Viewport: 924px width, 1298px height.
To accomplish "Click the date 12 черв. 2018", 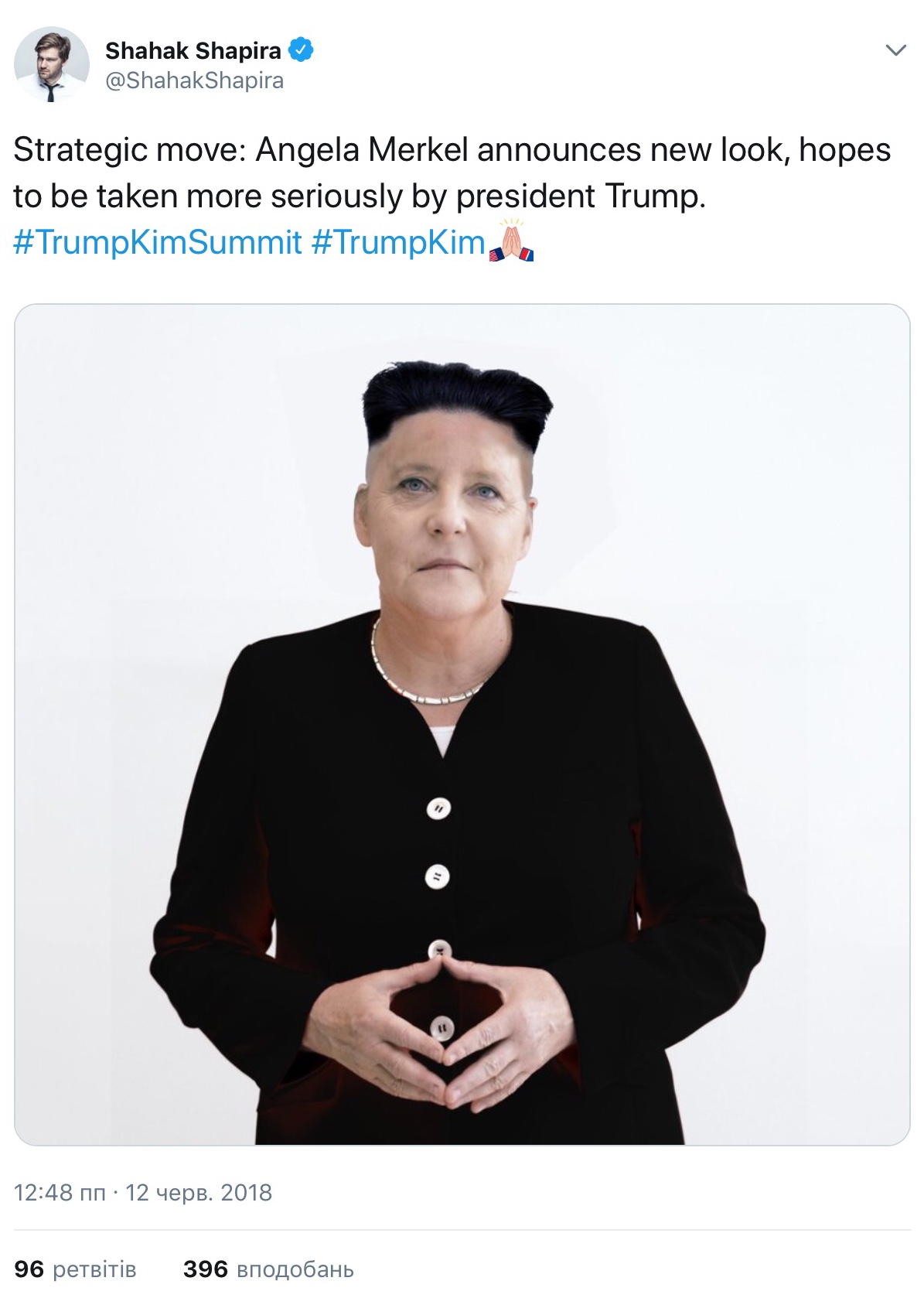I will pyautogui.click(x=199, y=1192).
